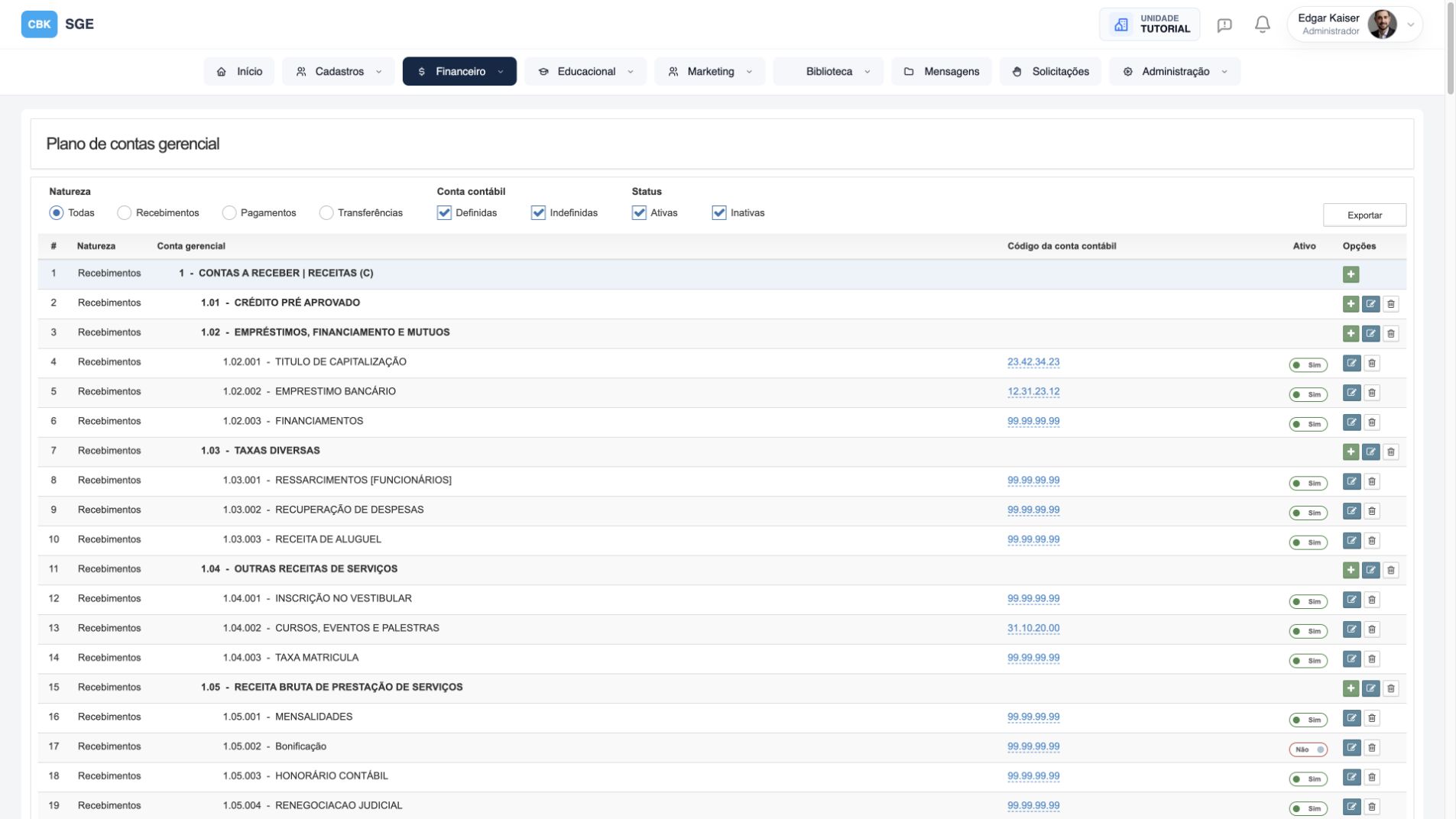Screen dimensions: 1456x819
Task: Open the chat messages icon in header
Action: click(1224, 25)
